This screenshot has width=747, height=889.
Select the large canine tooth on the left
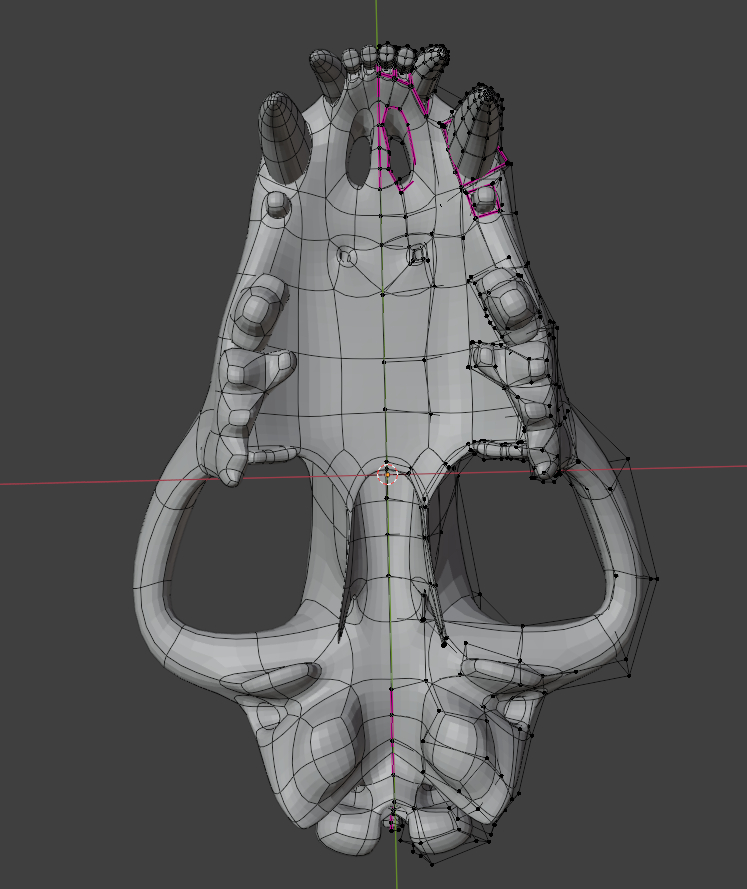coord(283,135)
